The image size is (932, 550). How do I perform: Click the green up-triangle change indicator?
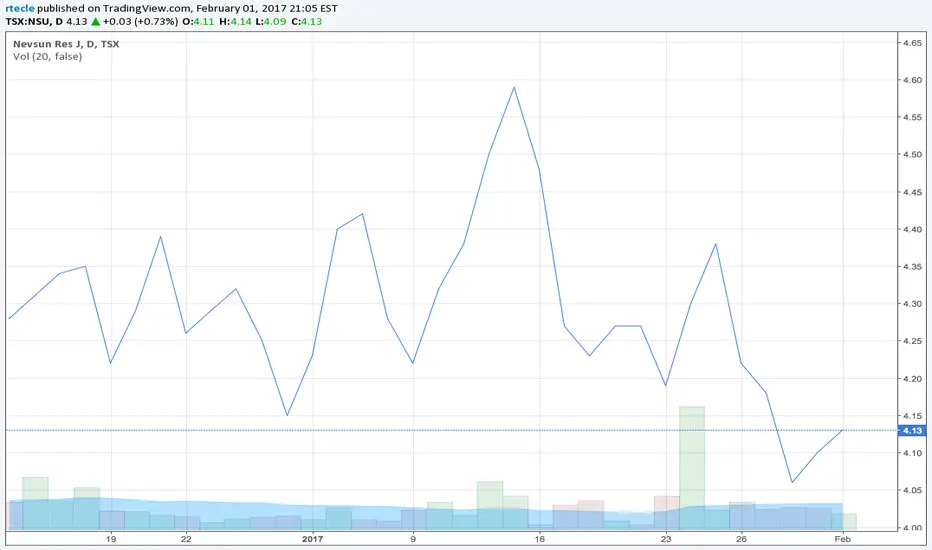[95, 21]
